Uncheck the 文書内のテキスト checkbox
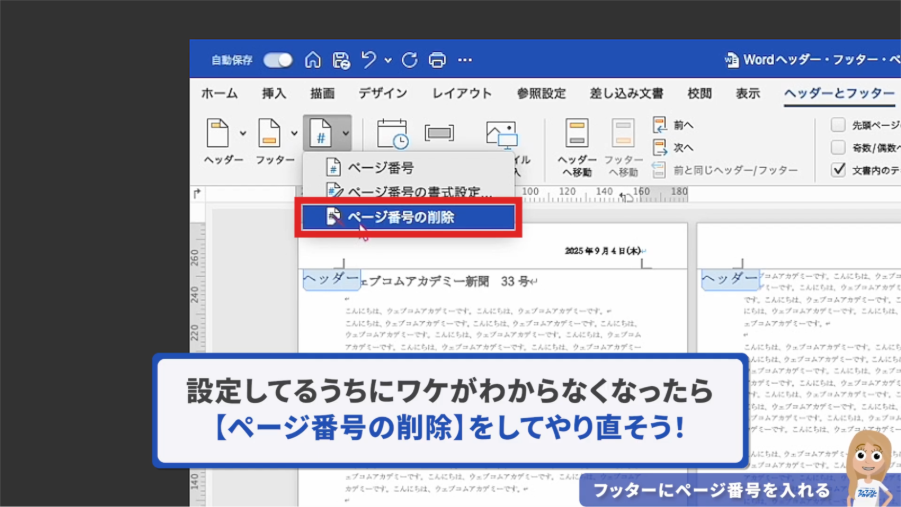Image resolution: width=901 pixels, height=507 pixels. click(x=838, y=170)
